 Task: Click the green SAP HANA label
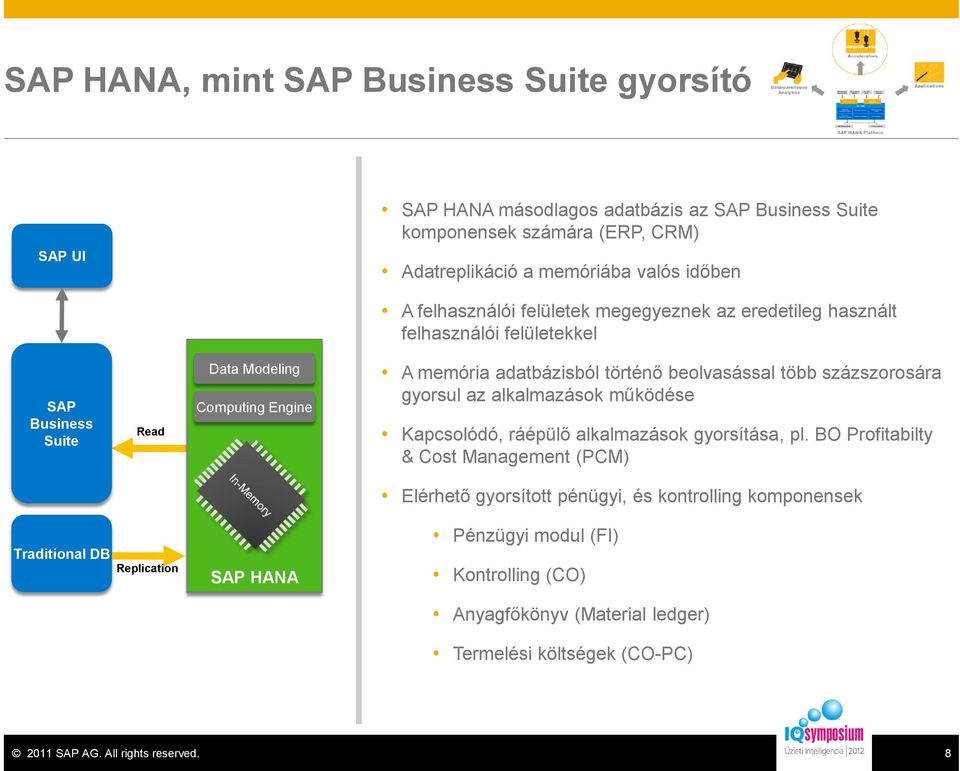255,577
